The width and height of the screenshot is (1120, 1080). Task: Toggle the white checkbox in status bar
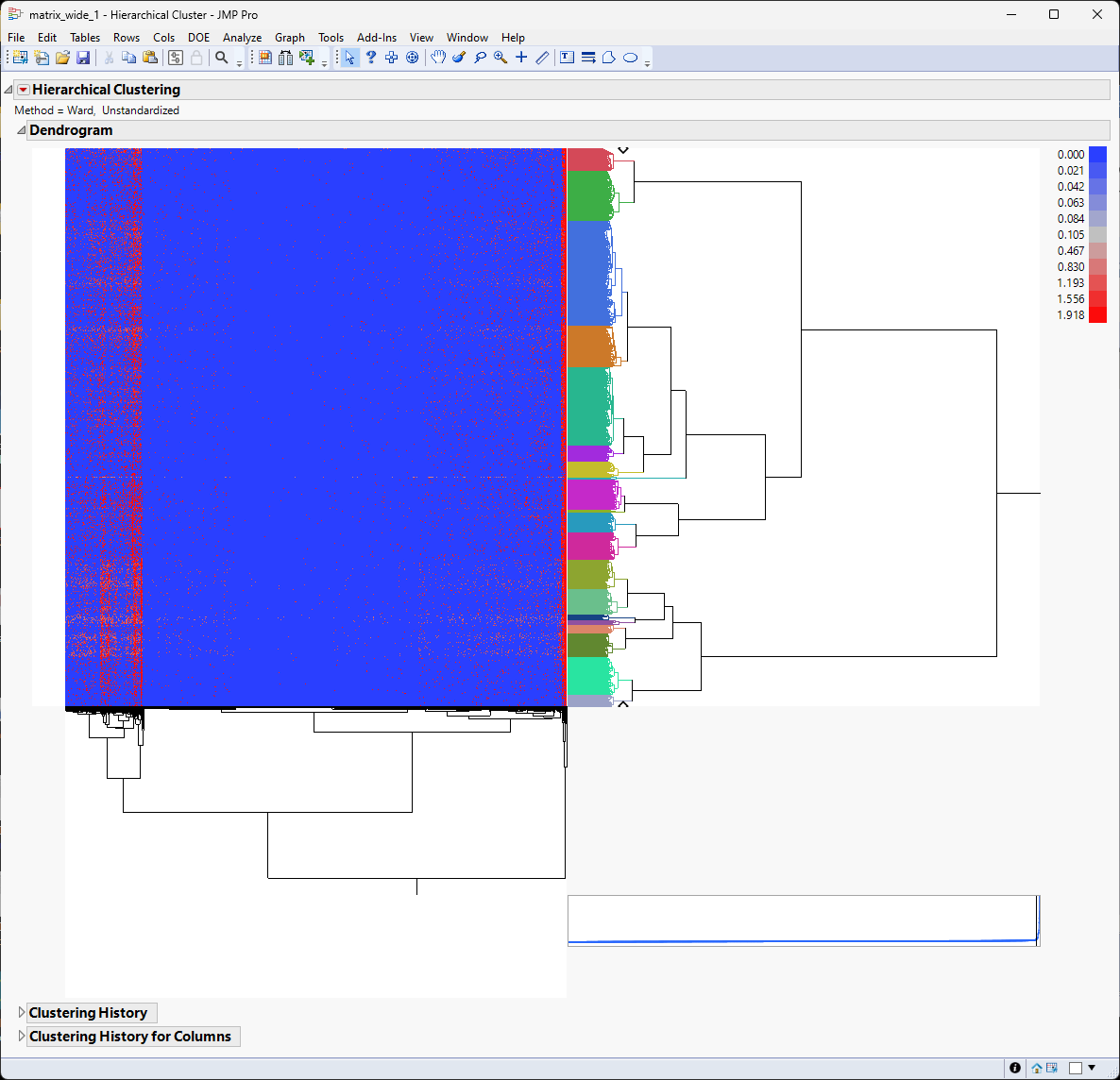tap(1076, 1068)
